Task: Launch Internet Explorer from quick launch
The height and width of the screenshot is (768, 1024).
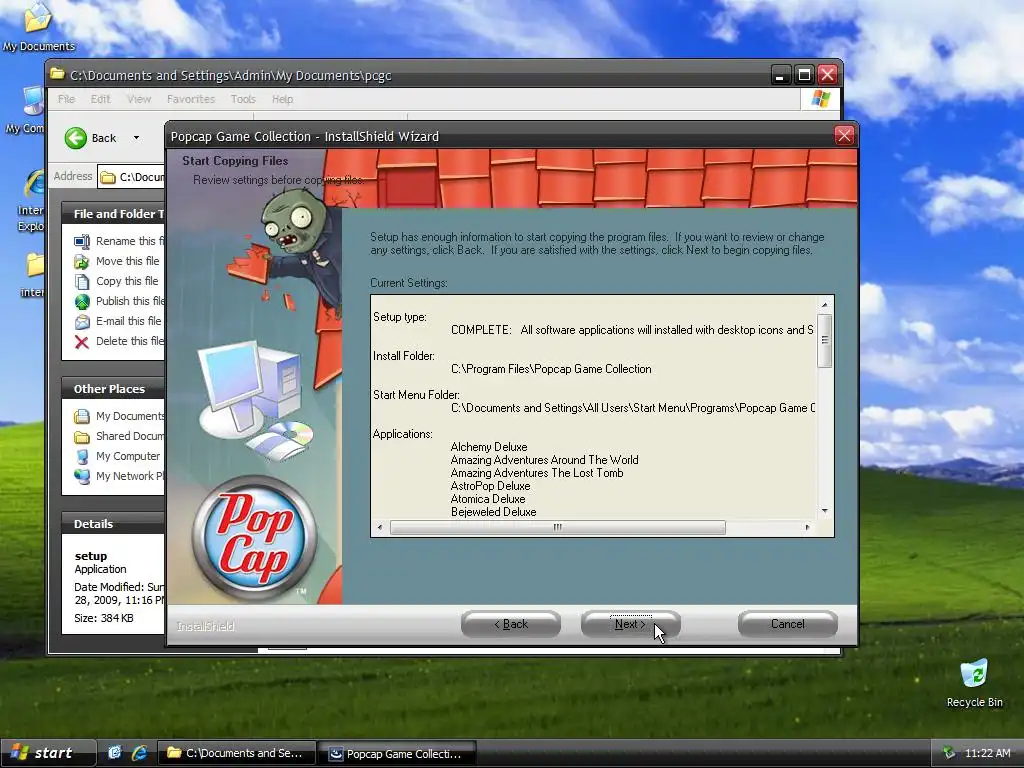Action: click(139, 753)
